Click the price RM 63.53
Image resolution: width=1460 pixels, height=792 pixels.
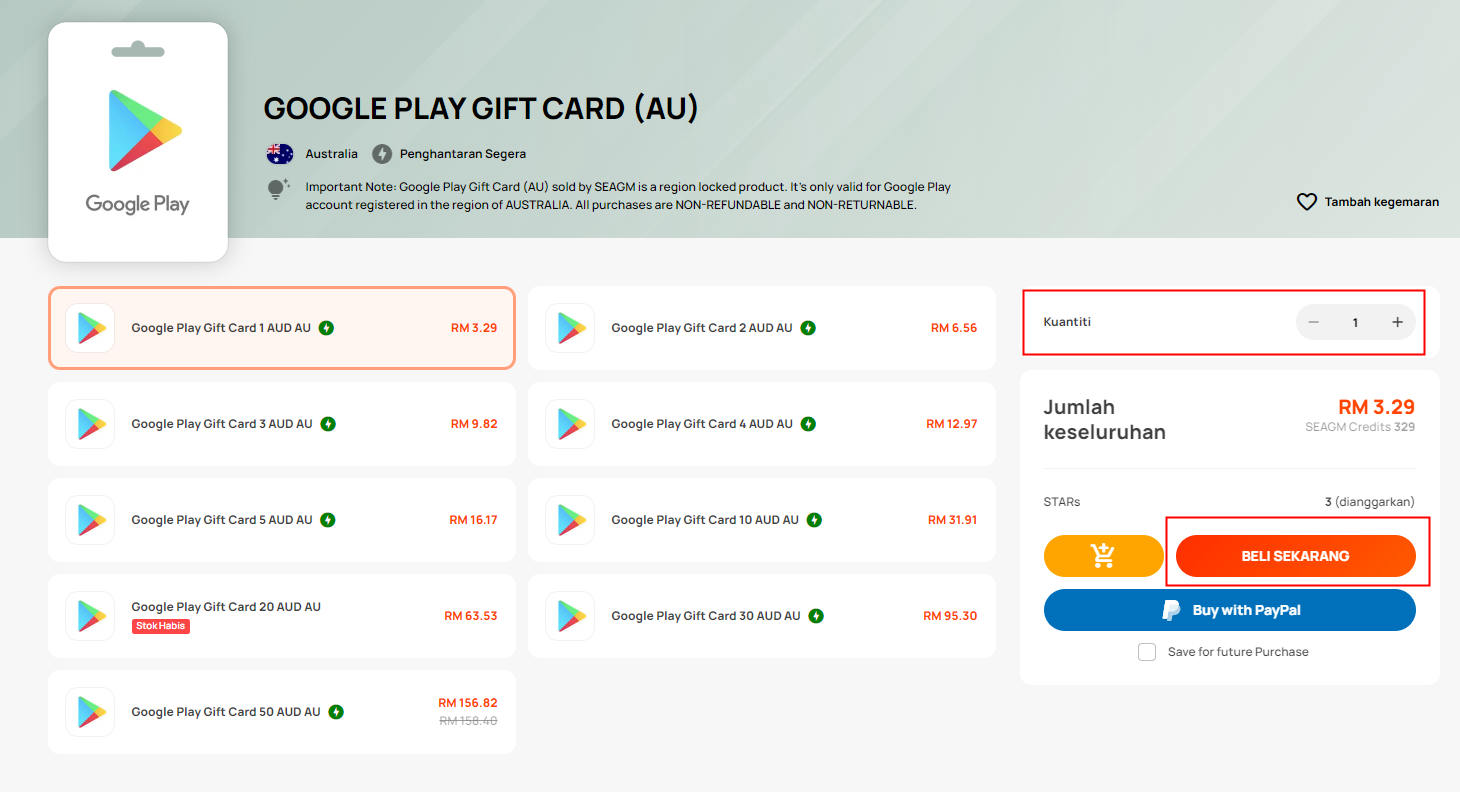pos(471,616)
